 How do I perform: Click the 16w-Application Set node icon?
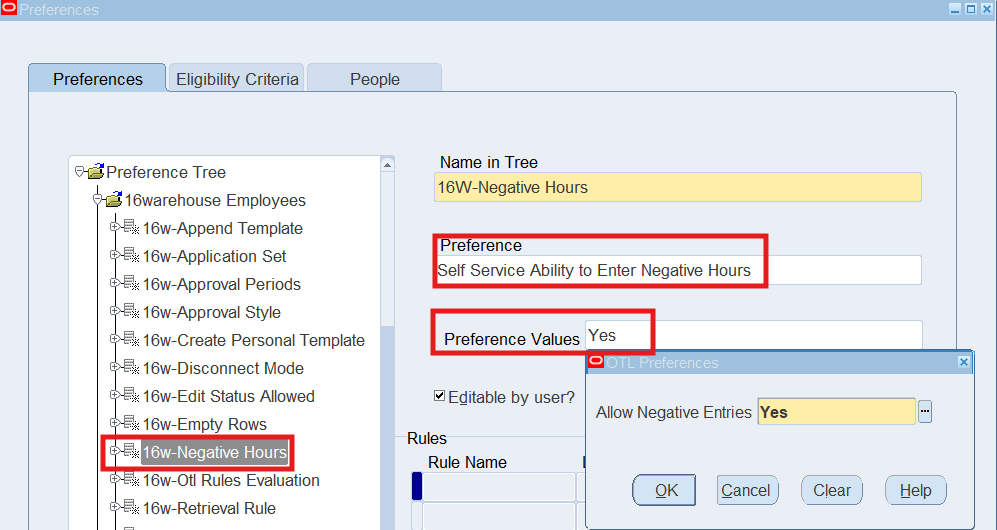pyautogui.click(x=131, y=256)
